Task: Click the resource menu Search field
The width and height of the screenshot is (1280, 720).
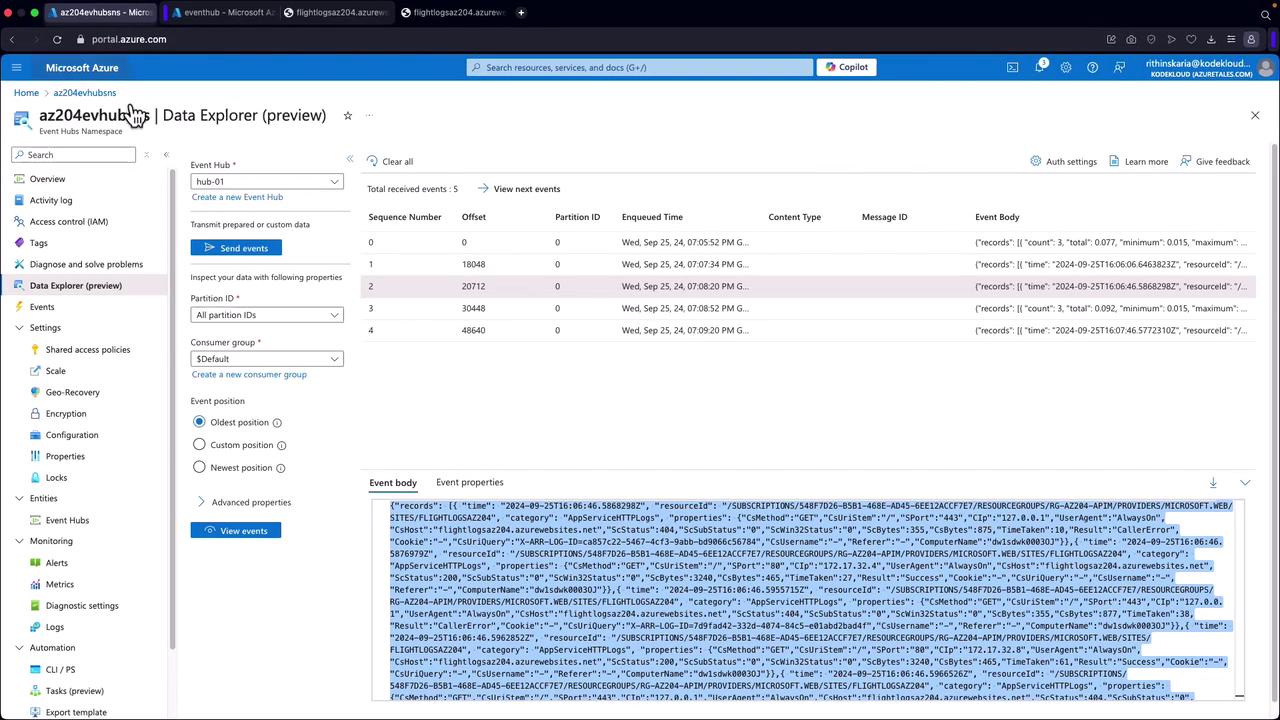Action: pos(74,155)
